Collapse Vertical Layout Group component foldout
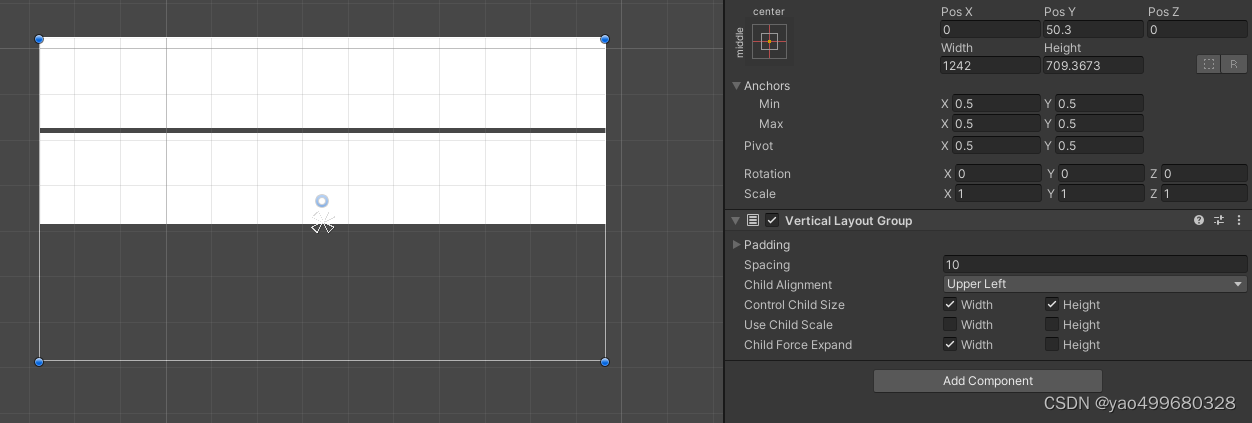The image size is (1252, 423). [x=736, y=221]
